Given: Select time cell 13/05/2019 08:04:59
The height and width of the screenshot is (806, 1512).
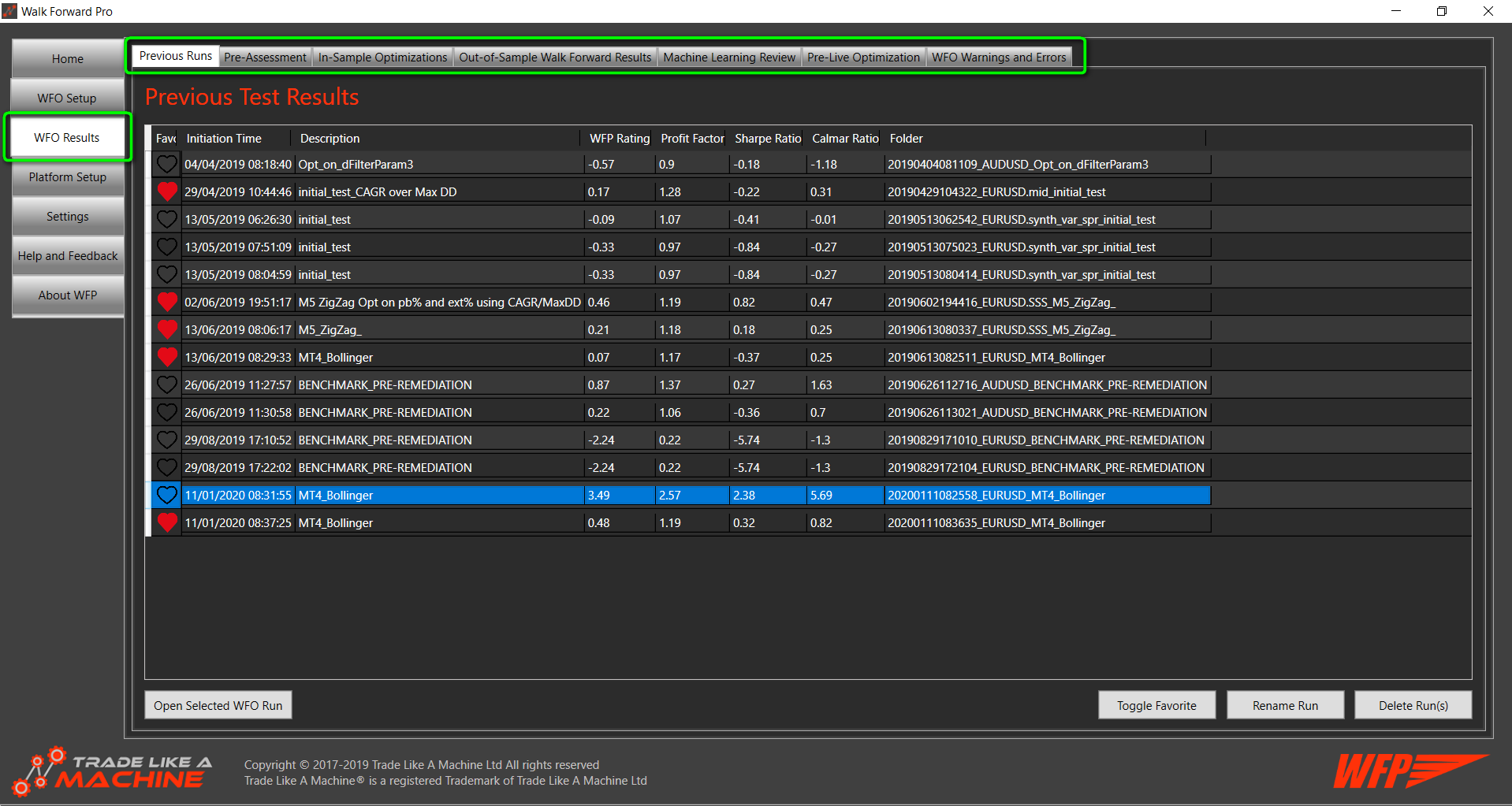Looking at the screenshot, I should pos(238,275).
